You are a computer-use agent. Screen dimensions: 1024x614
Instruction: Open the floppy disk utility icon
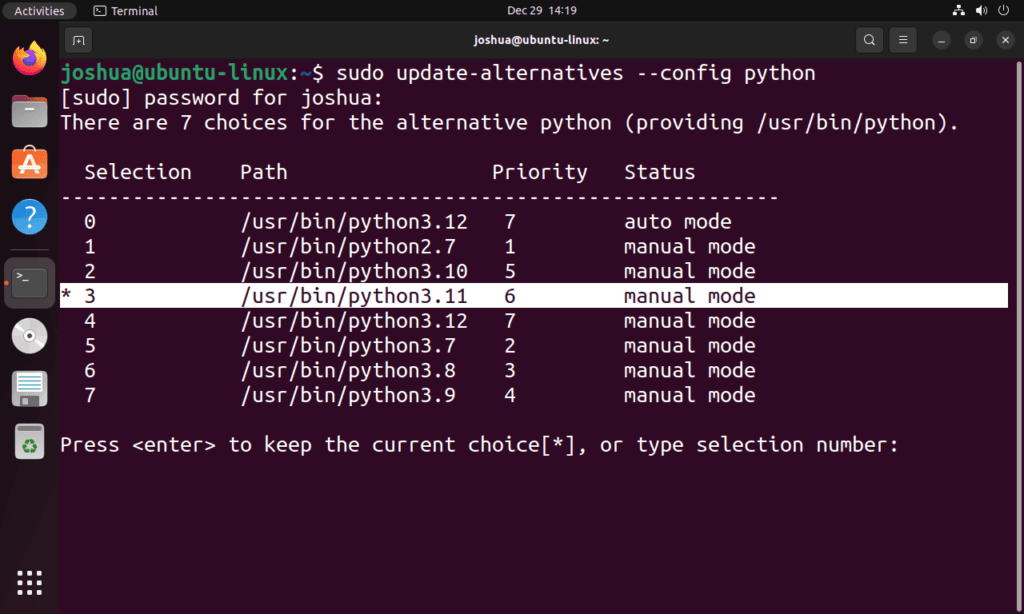[x=29, y=389]
